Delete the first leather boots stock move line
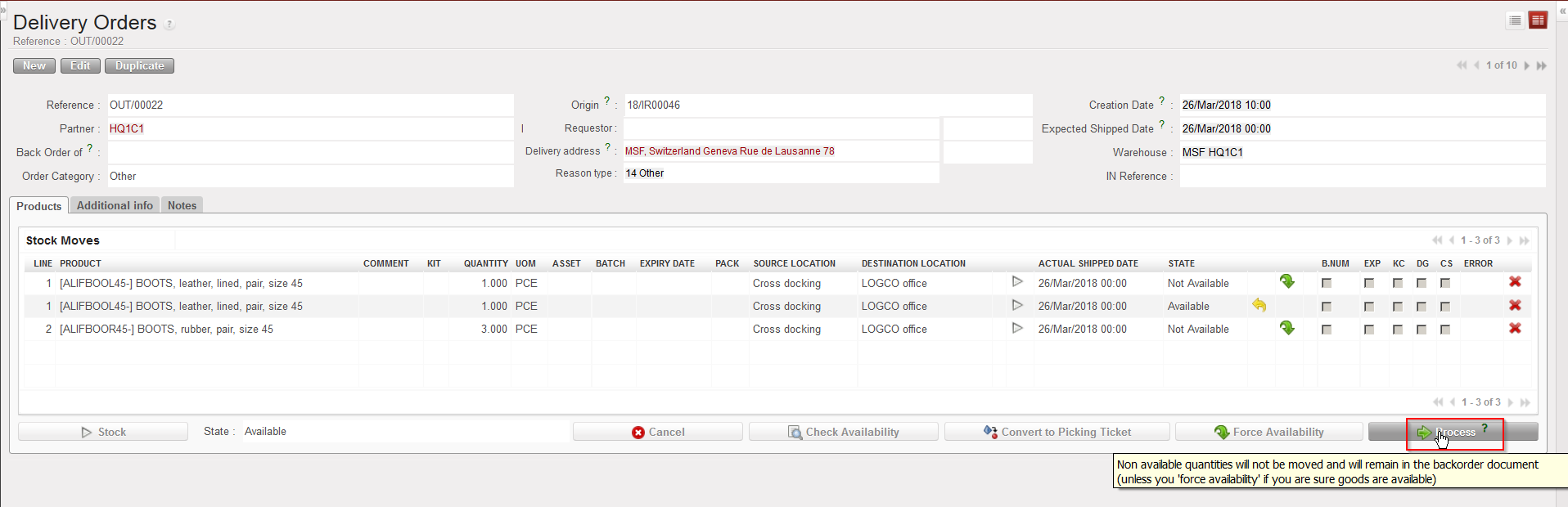The image size is (1568, 507). coord(1515,281)
